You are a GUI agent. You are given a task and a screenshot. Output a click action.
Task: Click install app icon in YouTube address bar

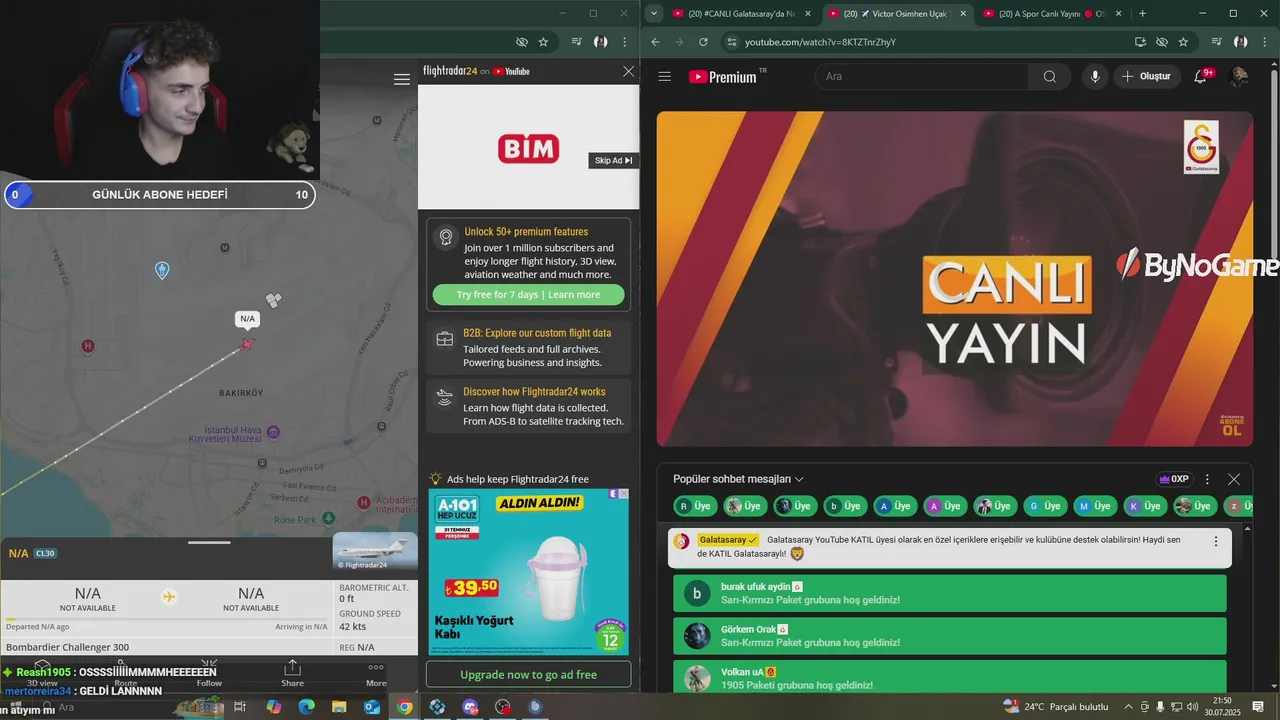[1140, 42]
